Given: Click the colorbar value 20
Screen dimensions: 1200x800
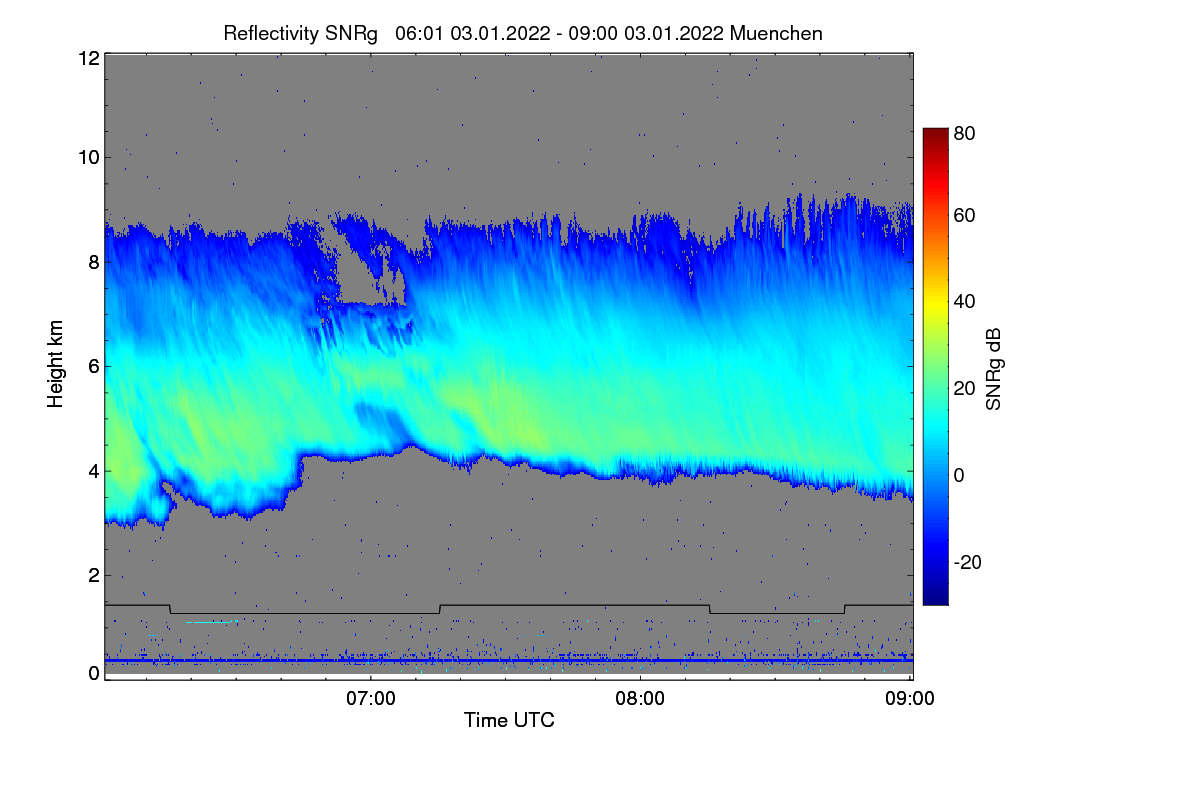Looking at the screenshot, I should pyautogui.click(x=965, y=388).
